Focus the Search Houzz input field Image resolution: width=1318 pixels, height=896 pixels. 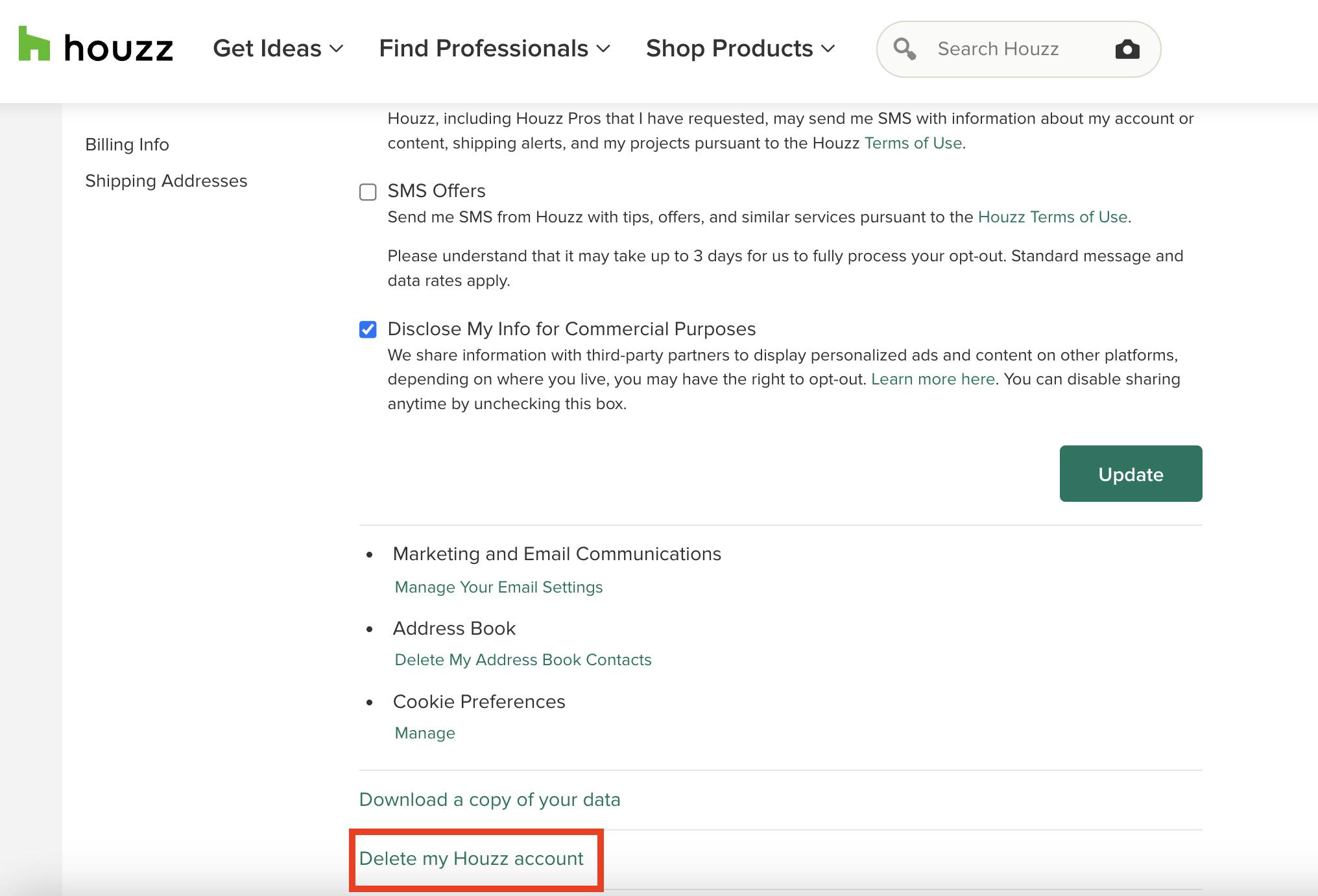tap(1018, 49)
